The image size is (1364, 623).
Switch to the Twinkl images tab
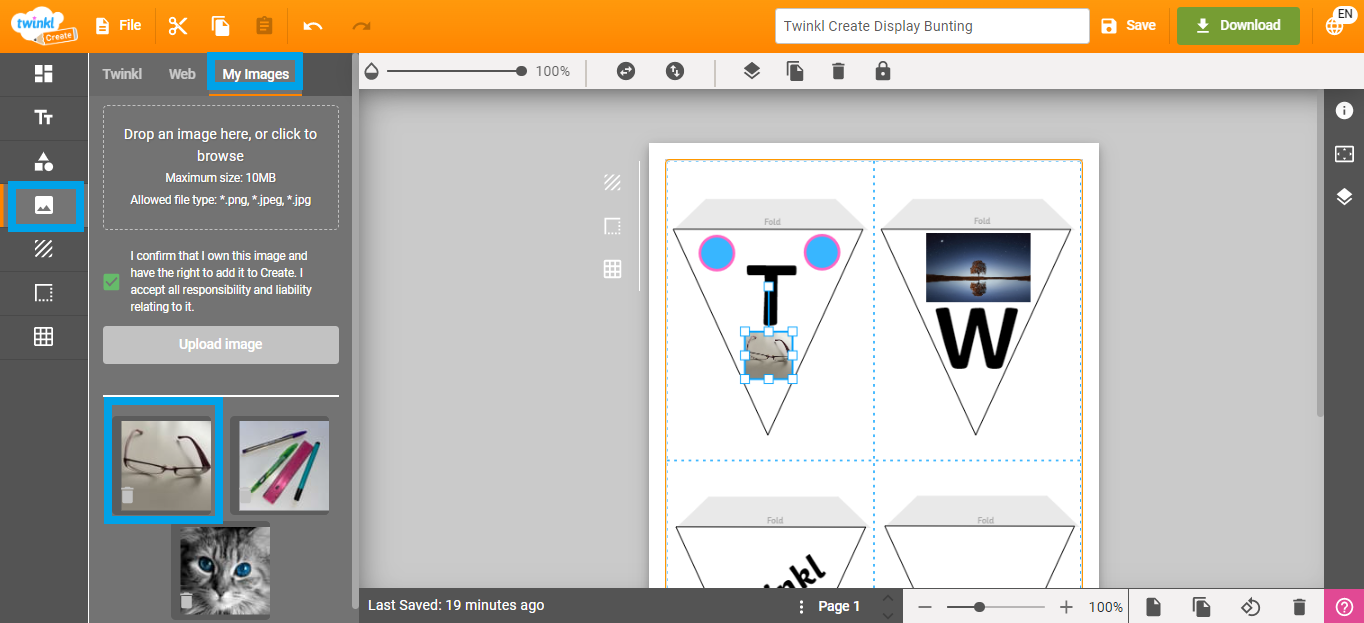coord(122,74)
